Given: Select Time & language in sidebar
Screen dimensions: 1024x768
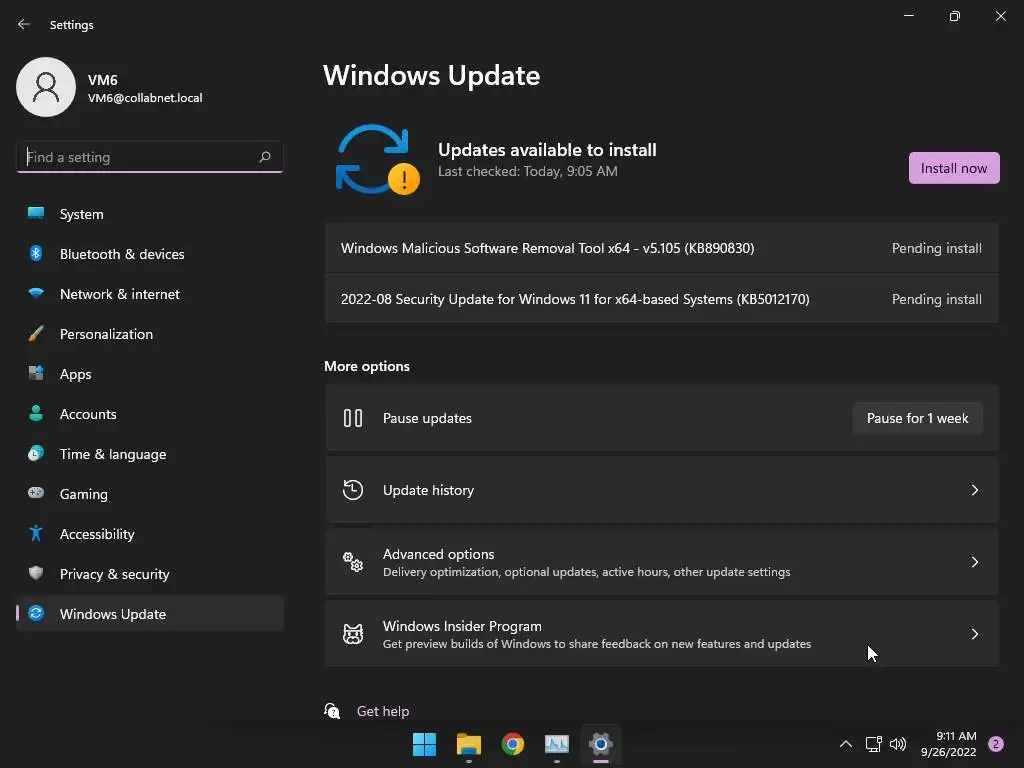Looking at the screenshot, I should [150, 454].
